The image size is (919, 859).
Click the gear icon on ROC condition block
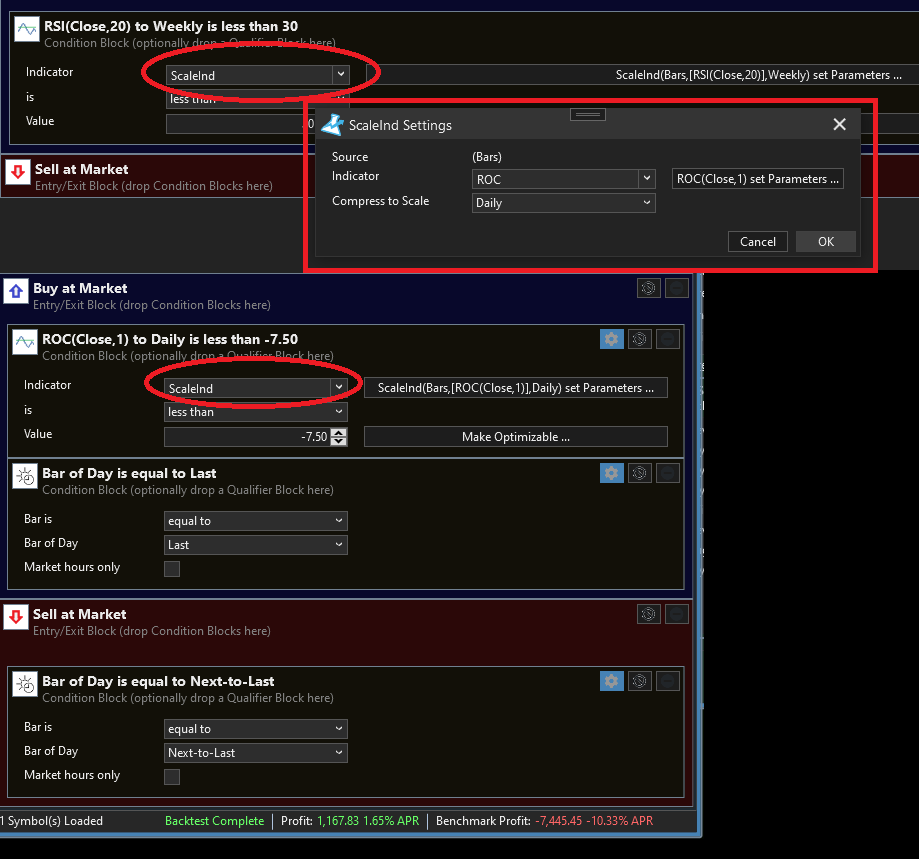[611, 339]
